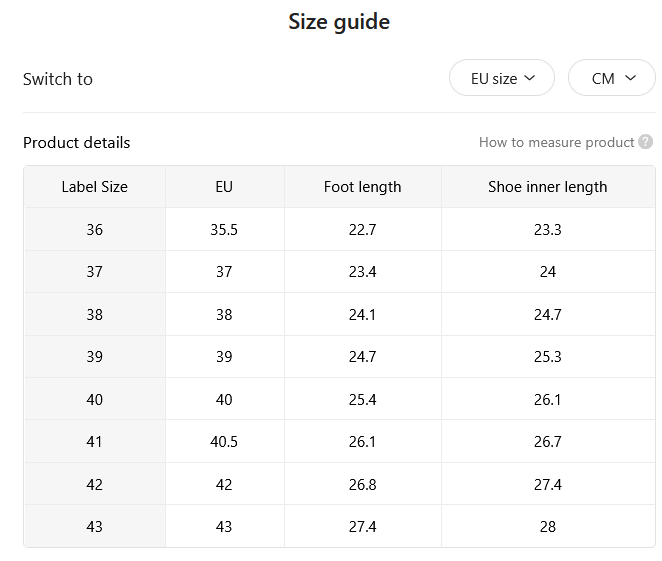Click the question mark help icon
This screenshot has height=561, width=662.
(645, 142)
